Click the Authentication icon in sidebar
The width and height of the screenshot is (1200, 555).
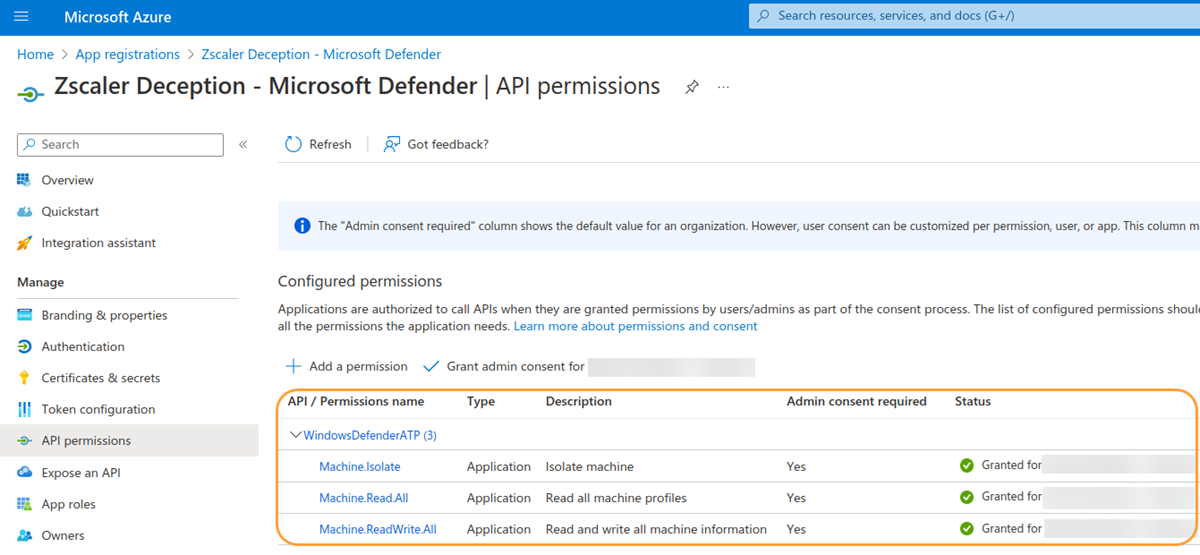pos(25,346)
